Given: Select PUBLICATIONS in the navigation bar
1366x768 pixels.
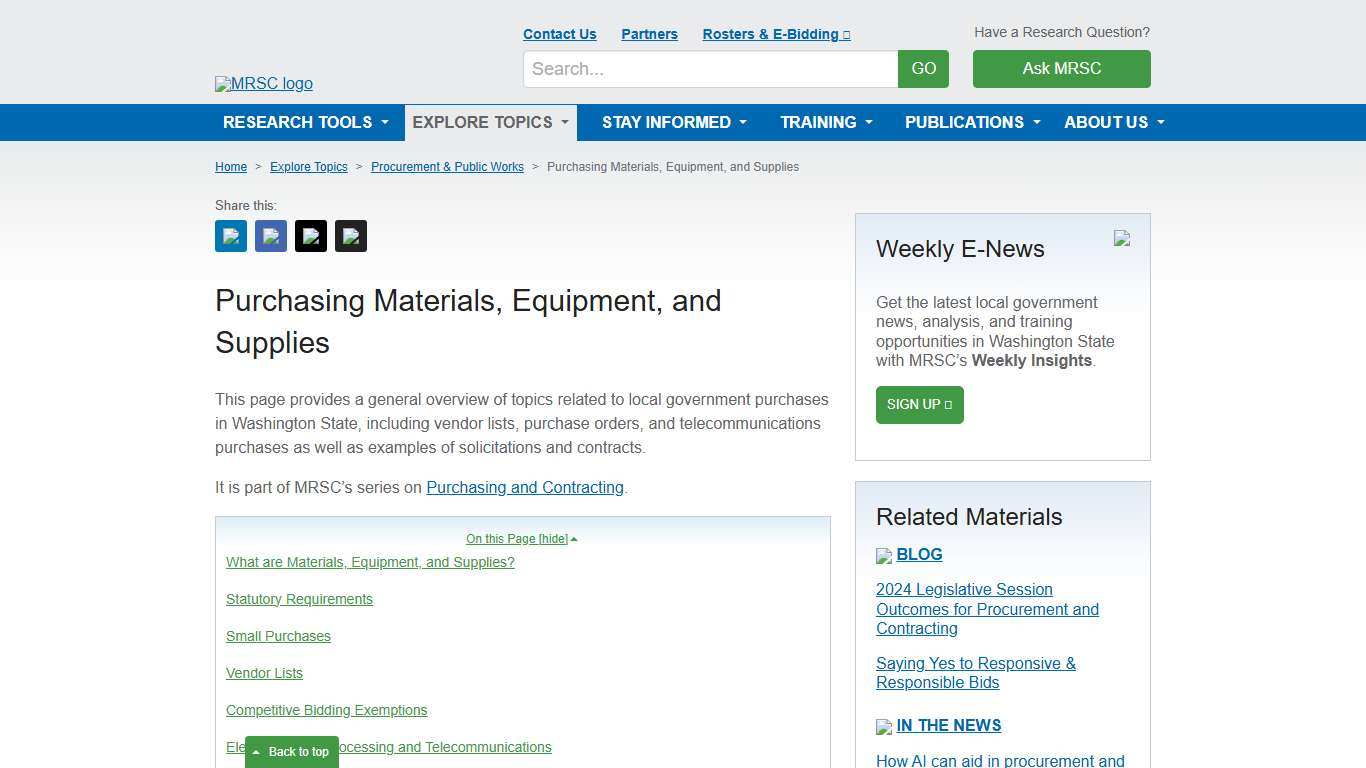Looking at the screenshot, I should [971, 122].
